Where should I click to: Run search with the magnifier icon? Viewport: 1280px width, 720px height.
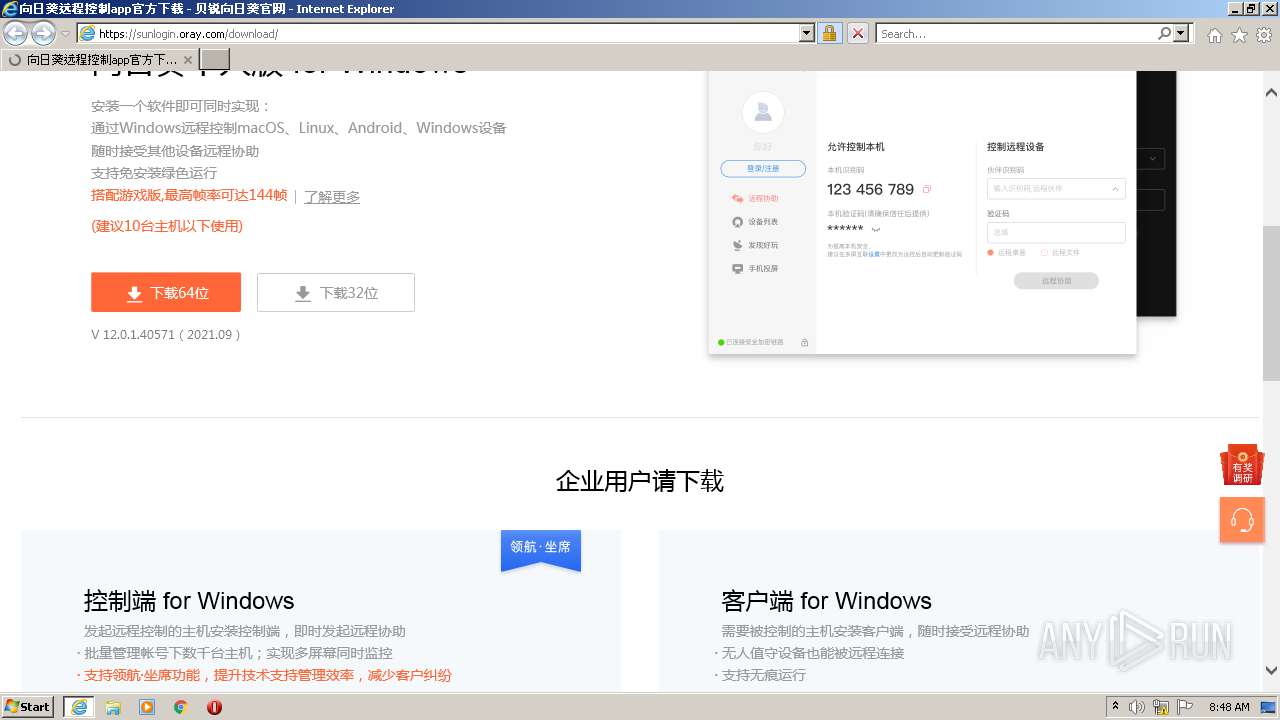click(1164, 33)
